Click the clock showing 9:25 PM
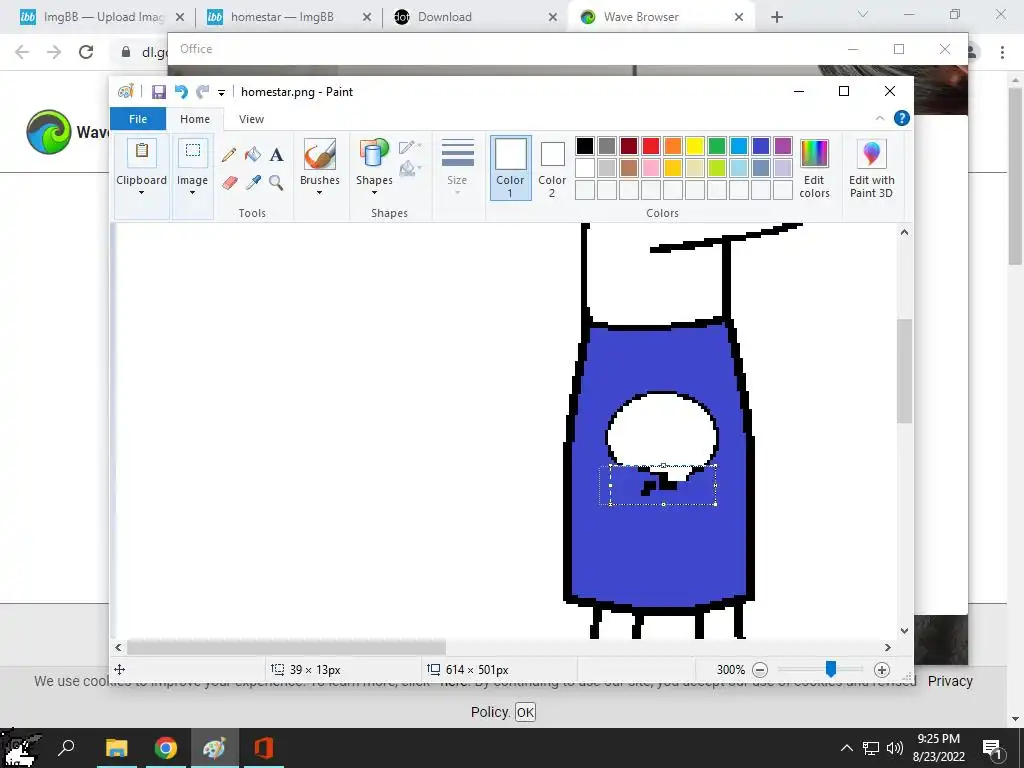Viewport: 1024px width, 768px height. [x=938, y=748]
